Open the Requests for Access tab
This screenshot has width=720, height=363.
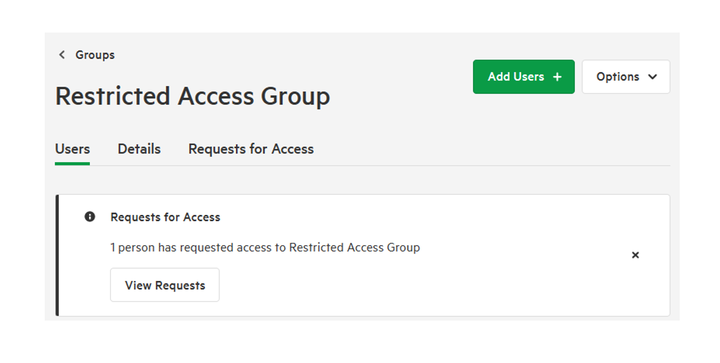click(x=251, y=149)
